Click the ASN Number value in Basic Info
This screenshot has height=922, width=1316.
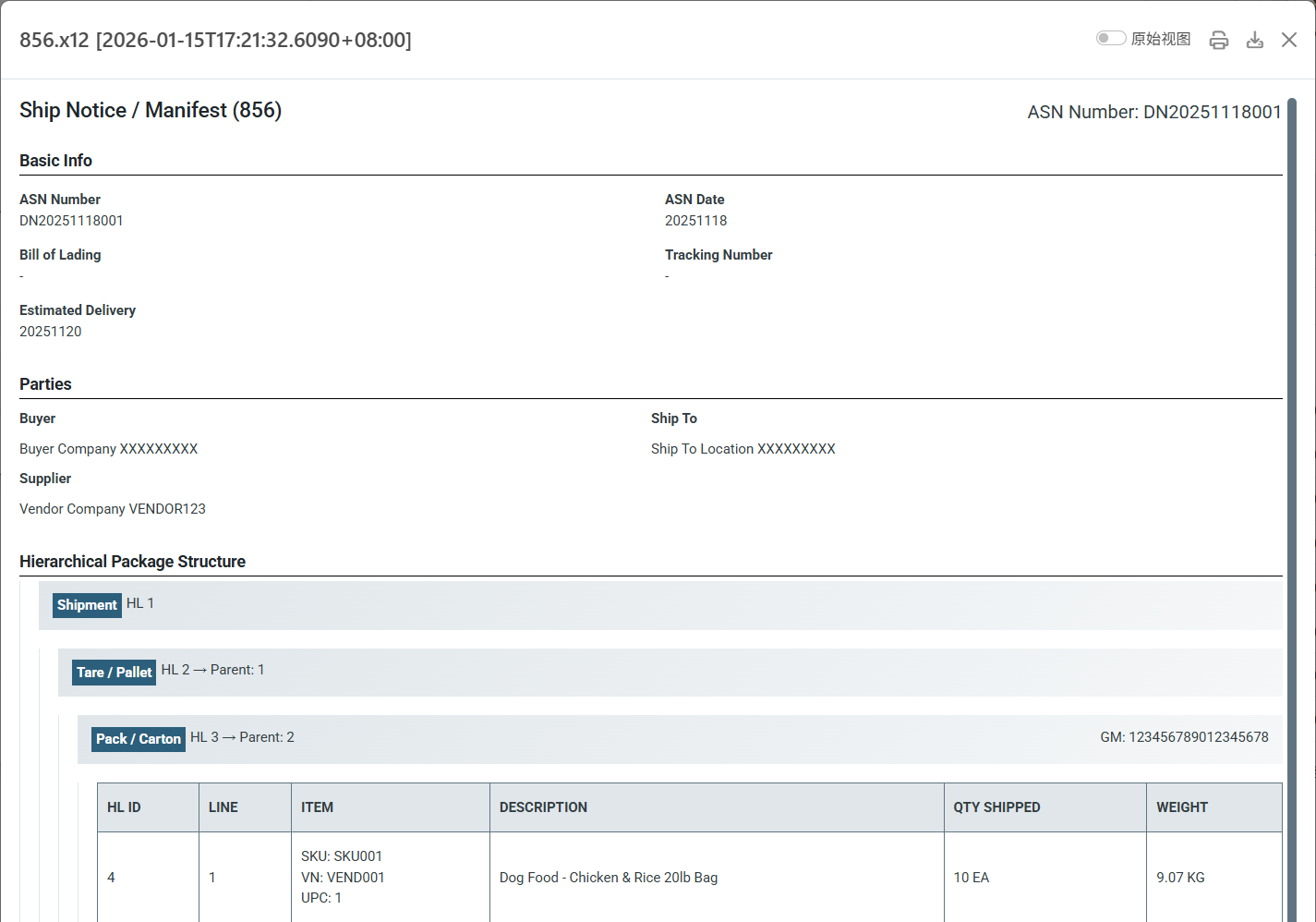pos(71,221)
